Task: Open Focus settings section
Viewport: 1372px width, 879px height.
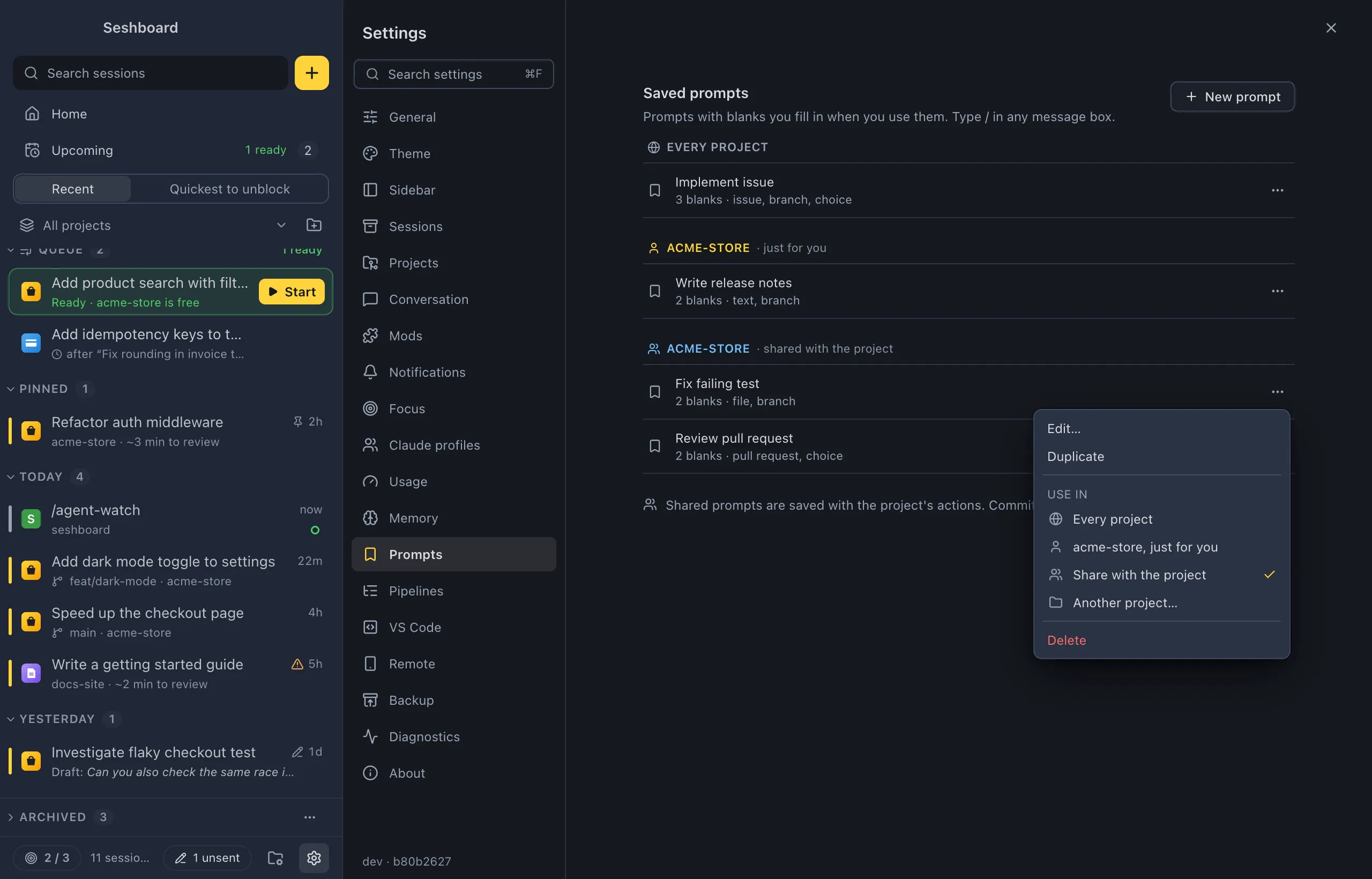Action: coord(454,408)
